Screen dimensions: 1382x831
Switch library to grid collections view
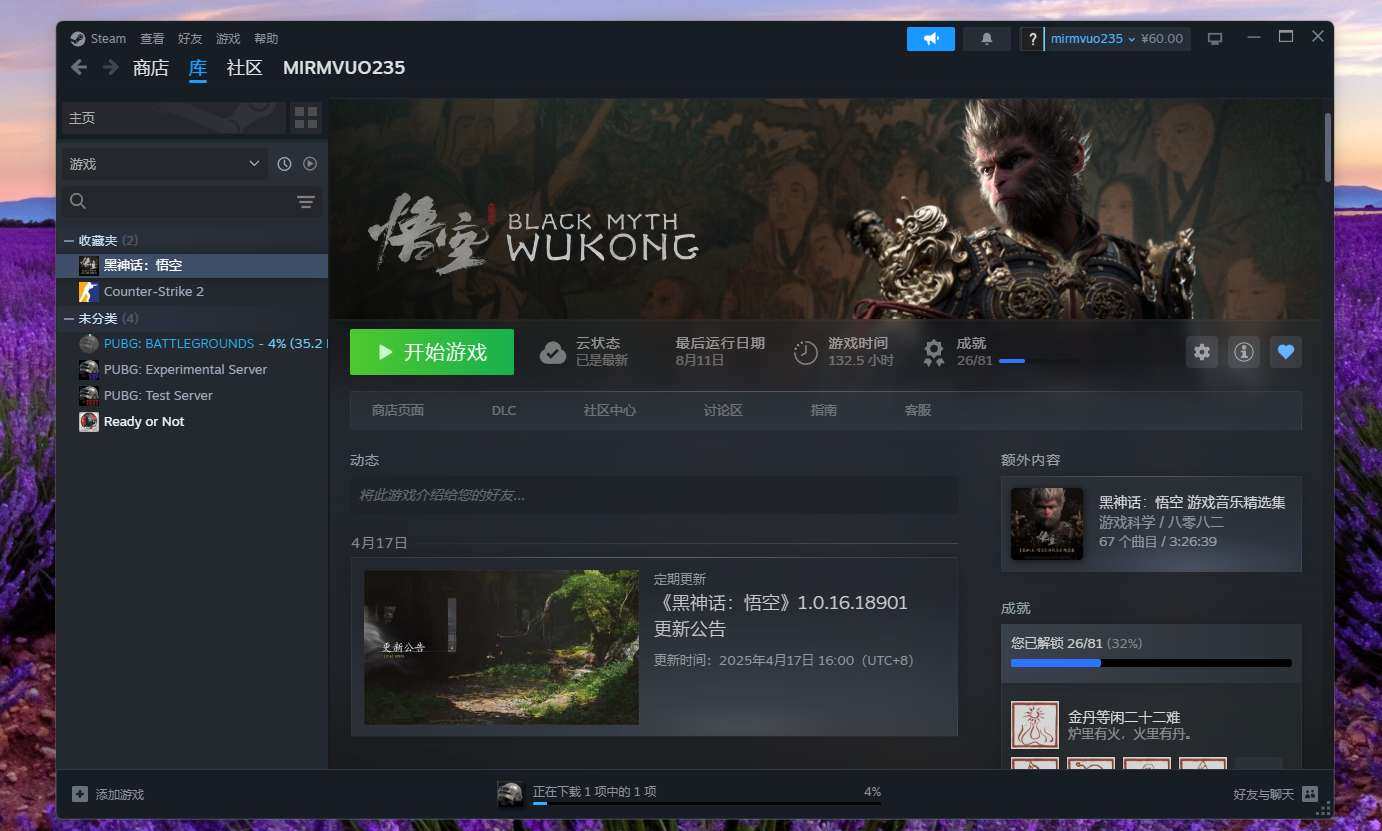pos(306,118)
